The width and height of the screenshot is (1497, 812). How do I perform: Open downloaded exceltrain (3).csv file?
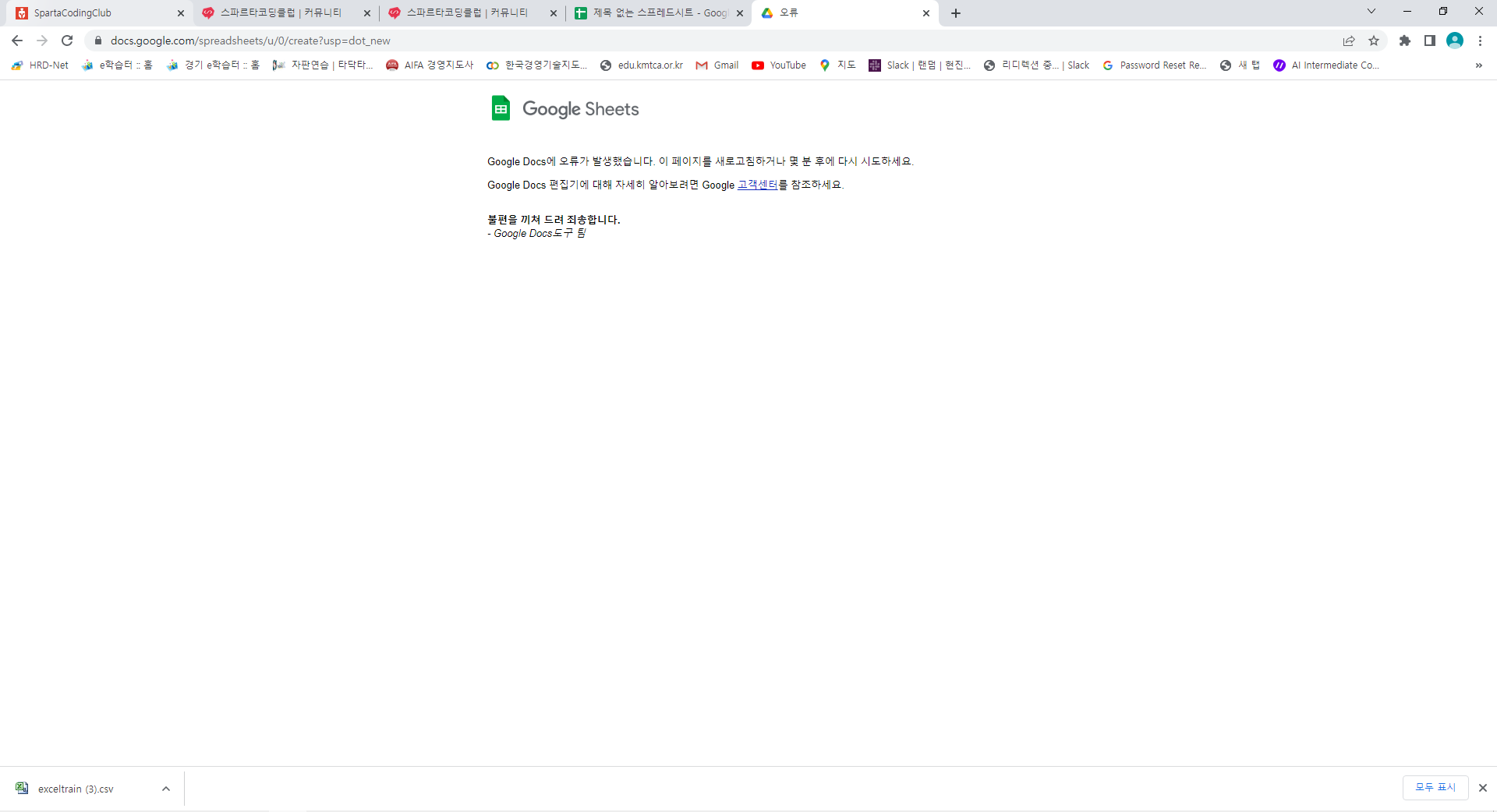click(76, 789)
